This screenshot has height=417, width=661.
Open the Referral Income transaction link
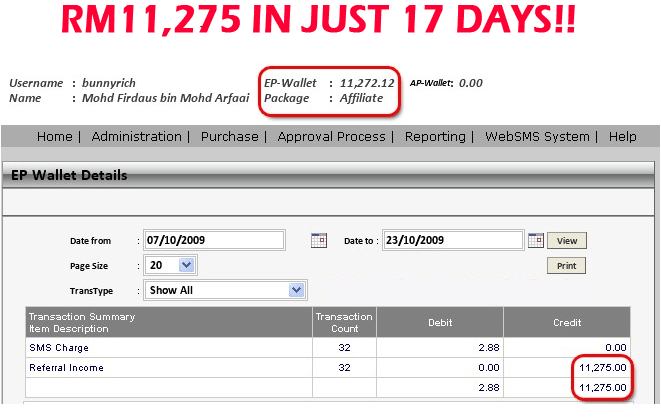coord(66,368)
